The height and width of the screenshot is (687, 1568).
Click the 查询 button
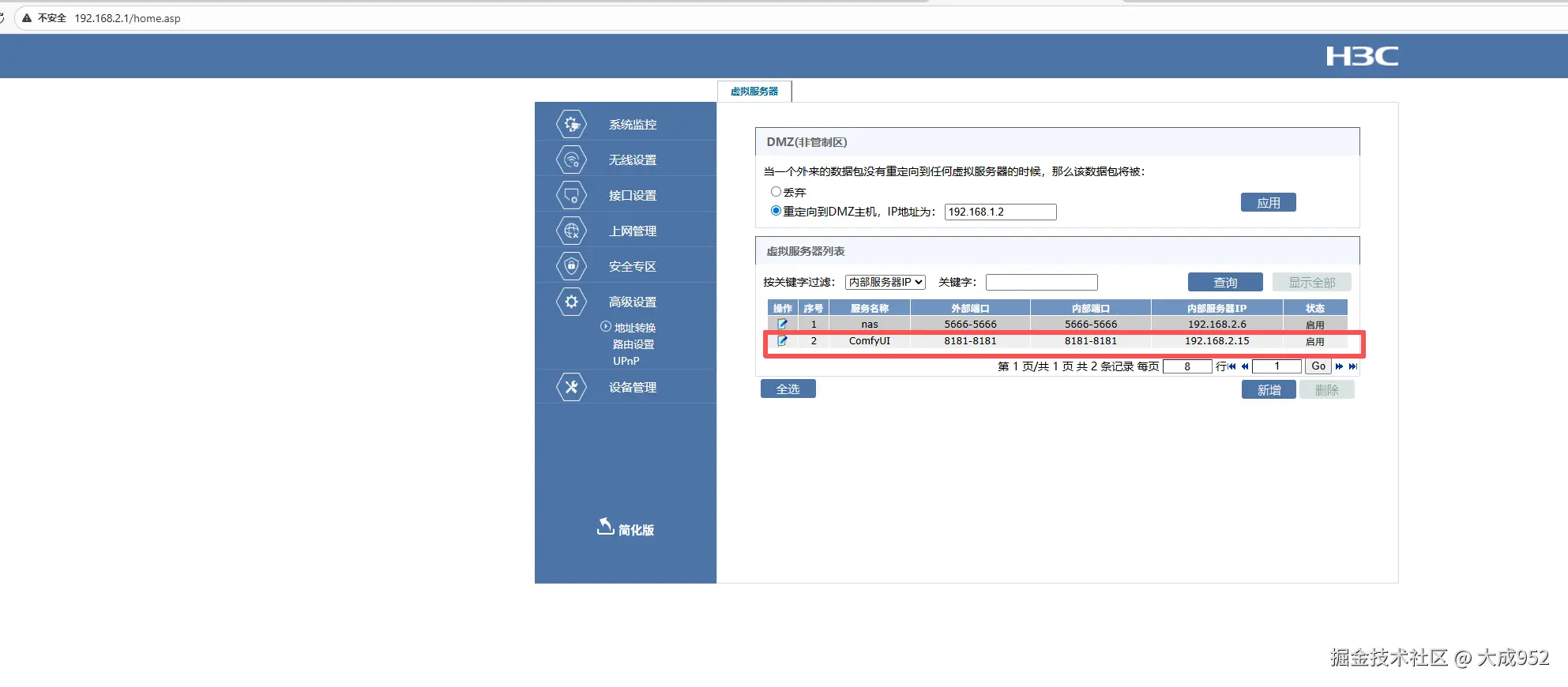[1225, 283]
